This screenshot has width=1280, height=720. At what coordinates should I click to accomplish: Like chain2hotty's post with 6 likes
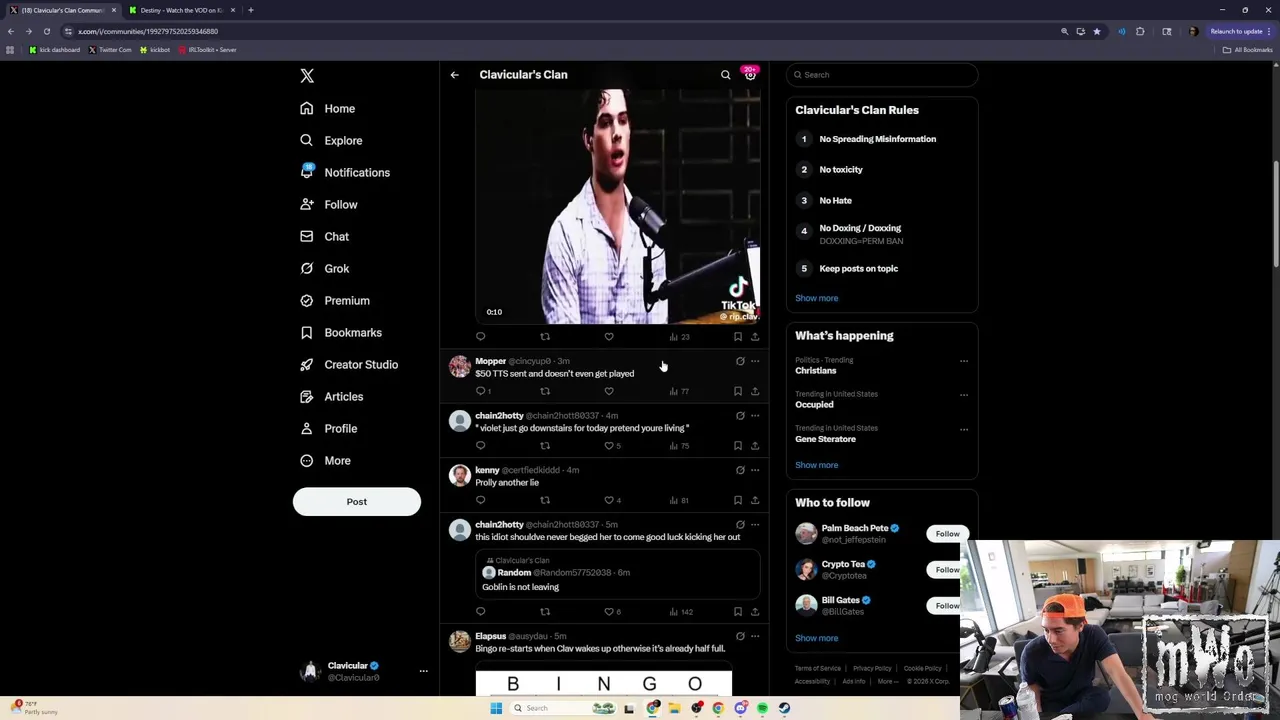(609, 611)
